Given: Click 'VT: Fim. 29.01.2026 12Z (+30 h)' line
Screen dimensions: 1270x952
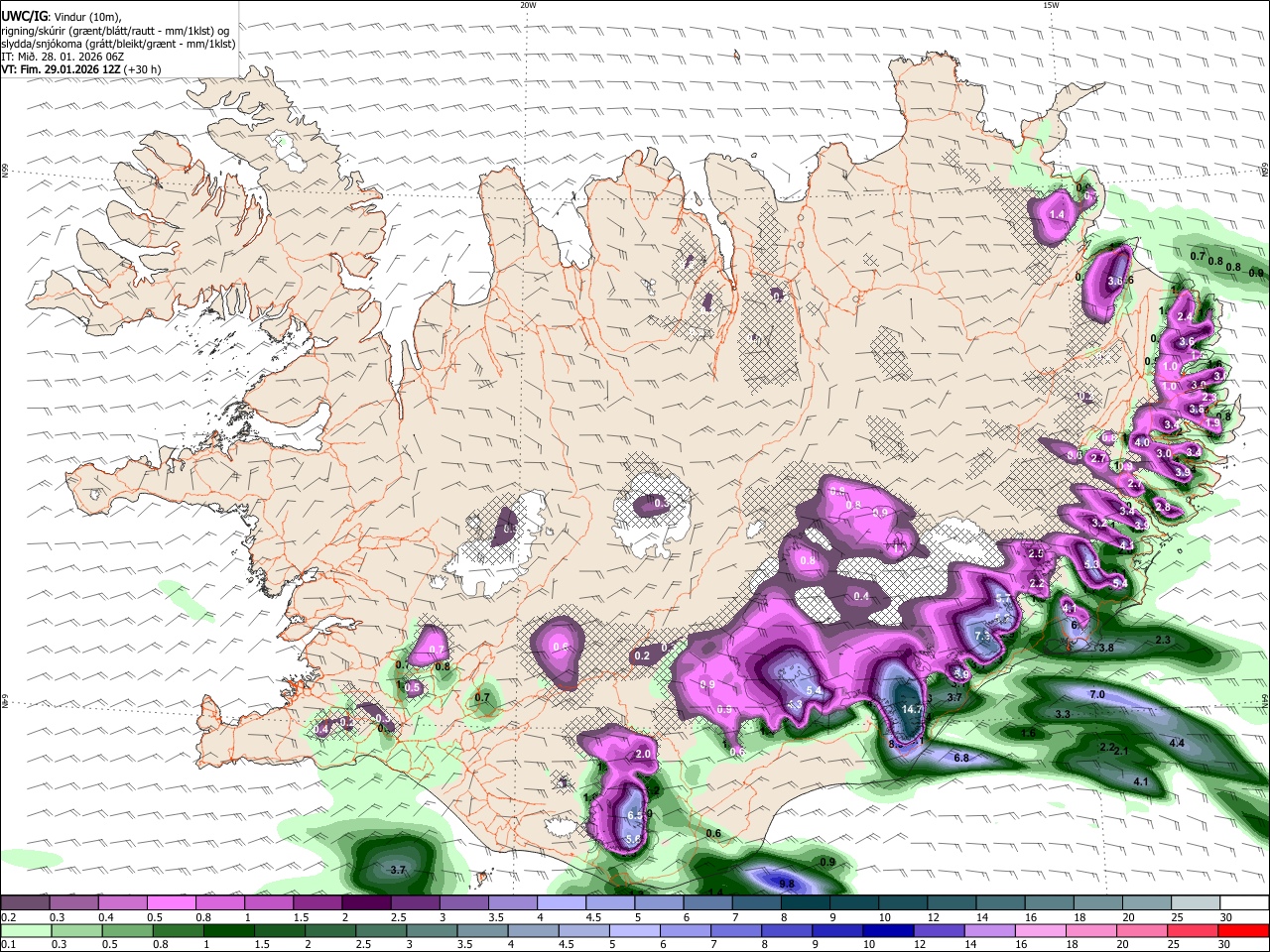Looking at the screenshot, I should pyautogui.click(x=81, y=69).
